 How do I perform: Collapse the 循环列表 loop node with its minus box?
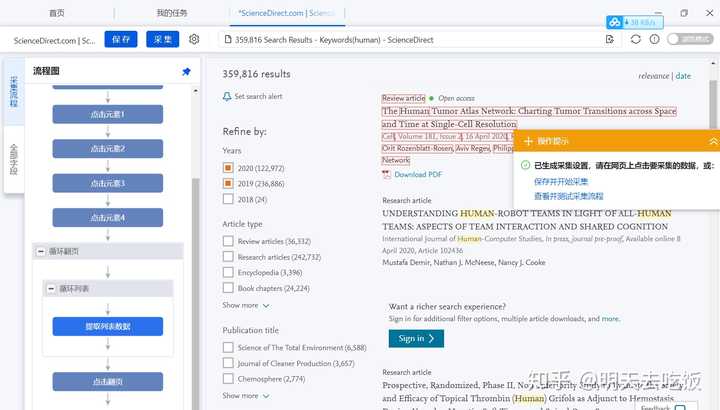51,289
